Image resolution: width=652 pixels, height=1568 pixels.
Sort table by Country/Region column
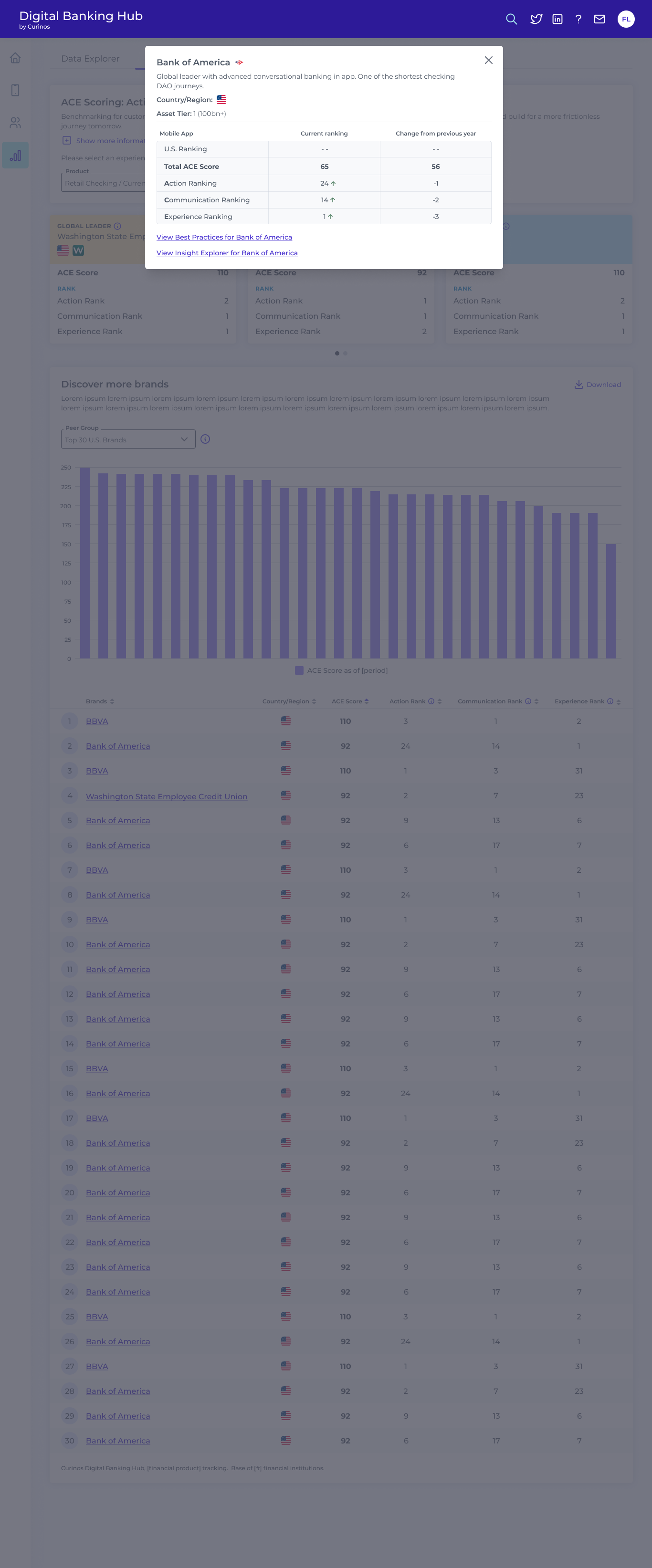[x=314, y=702]
